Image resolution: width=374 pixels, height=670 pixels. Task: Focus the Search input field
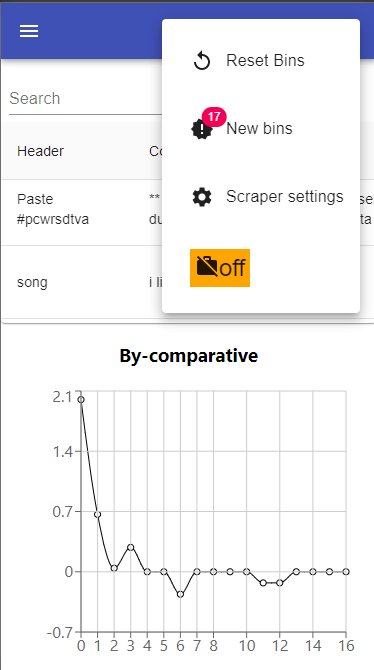tap(85, 99)
